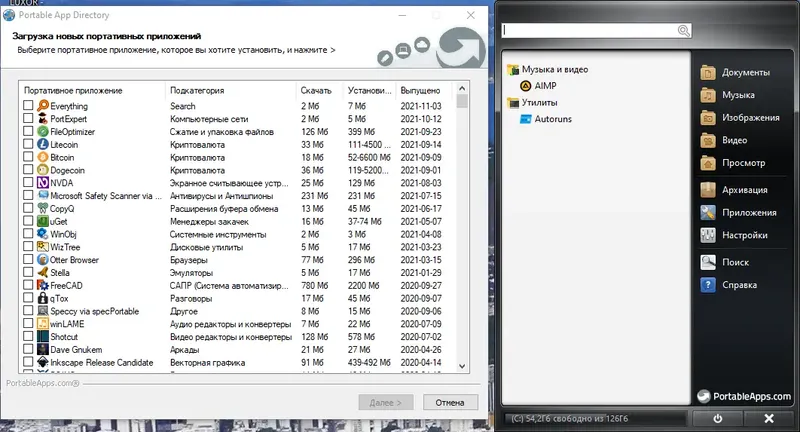
Task: Open Просмотр in PortableApps menu
Action: click(x=733, y=163)
